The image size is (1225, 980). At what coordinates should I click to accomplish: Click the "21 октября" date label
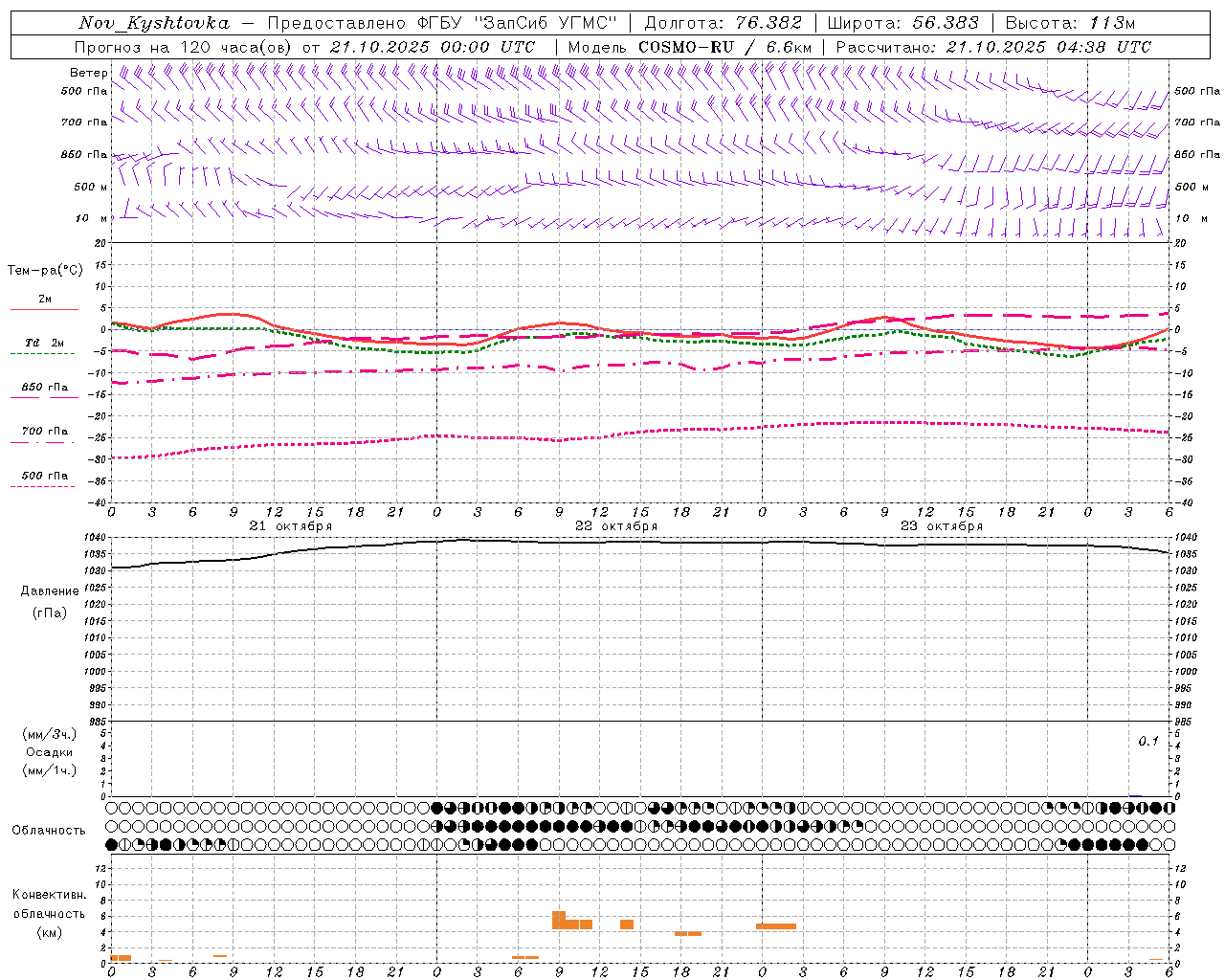[291, 526]
